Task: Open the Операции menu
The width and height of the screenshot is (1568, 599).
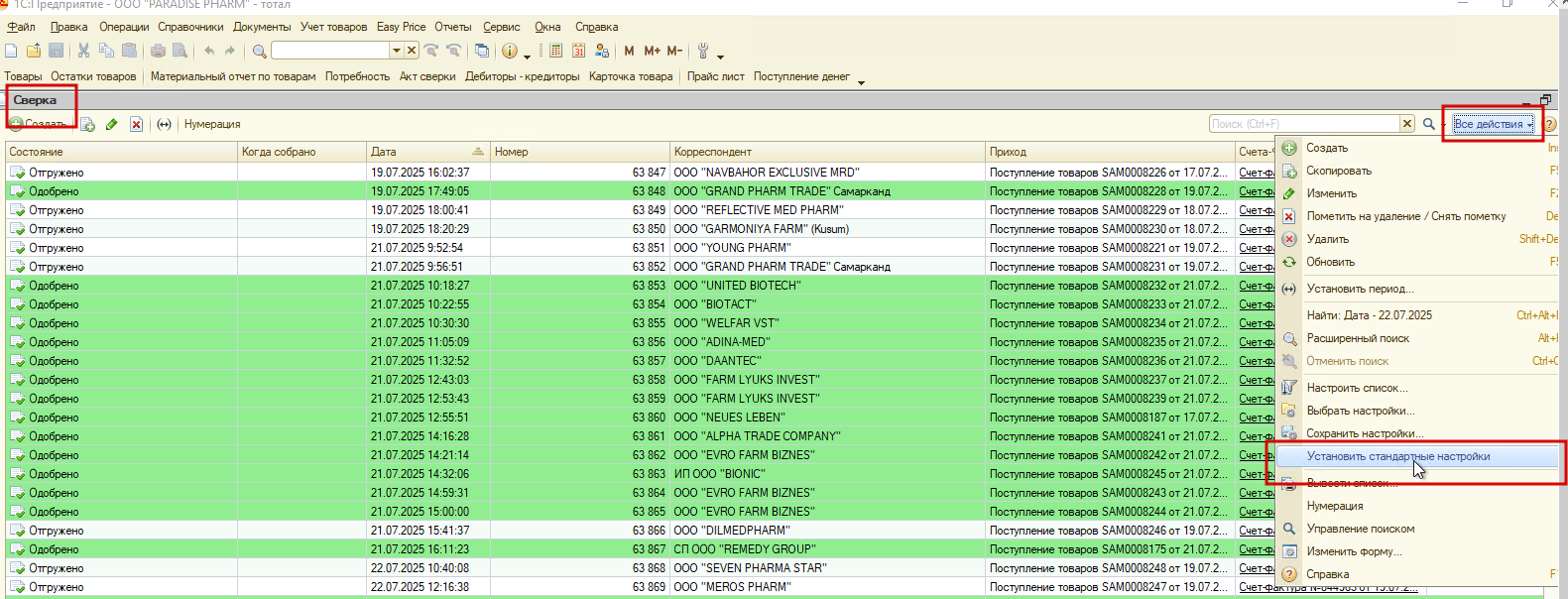Action: coord(124,27)
